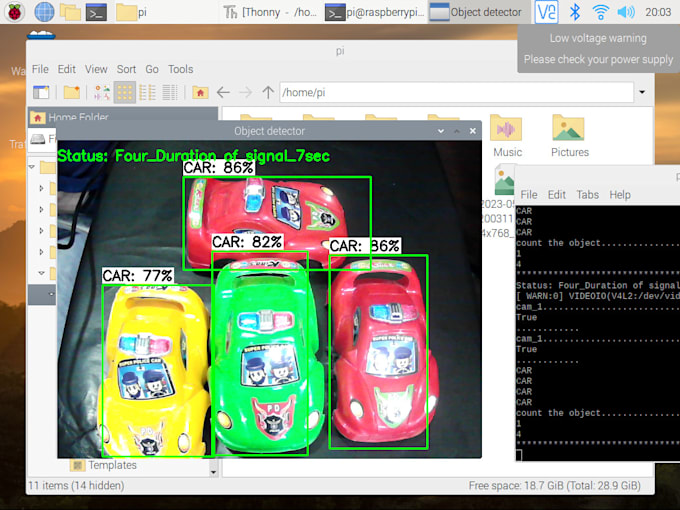Click the CAR: 82% detection label
680x510 pixels.
247,242
